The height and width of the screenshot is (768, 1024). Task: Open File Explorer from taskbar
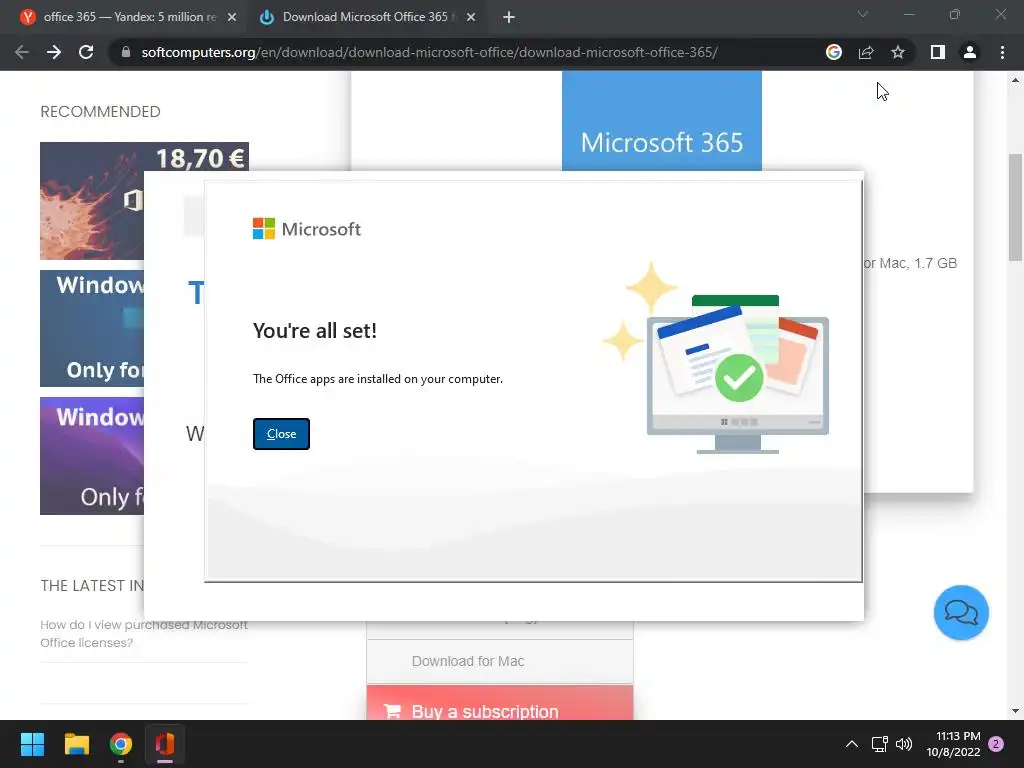point(76,744)
